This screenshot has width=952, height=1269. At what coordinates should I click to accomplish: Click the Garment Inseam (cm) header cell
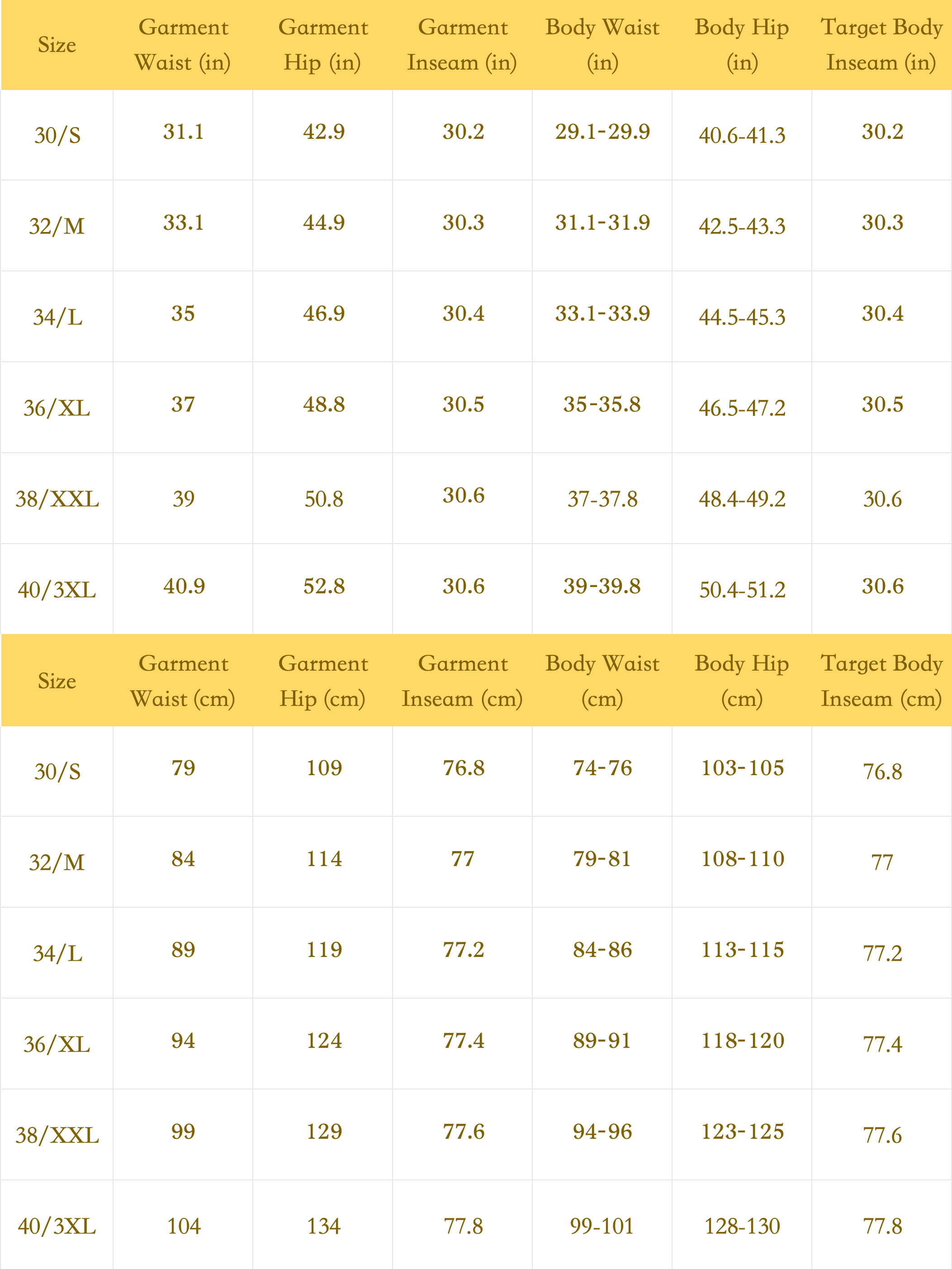(463, 680)
